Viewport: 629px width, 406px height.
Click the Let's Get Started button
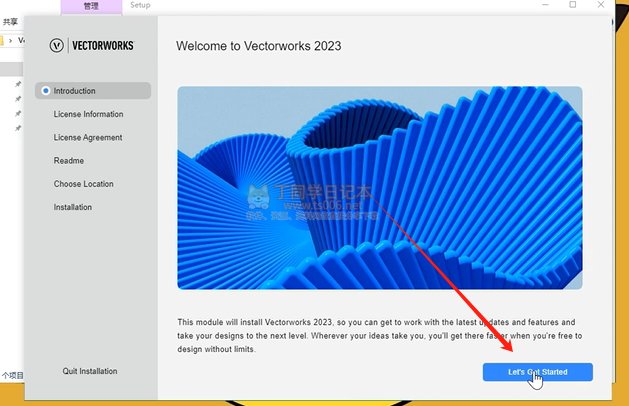click(x=538, y=372)
